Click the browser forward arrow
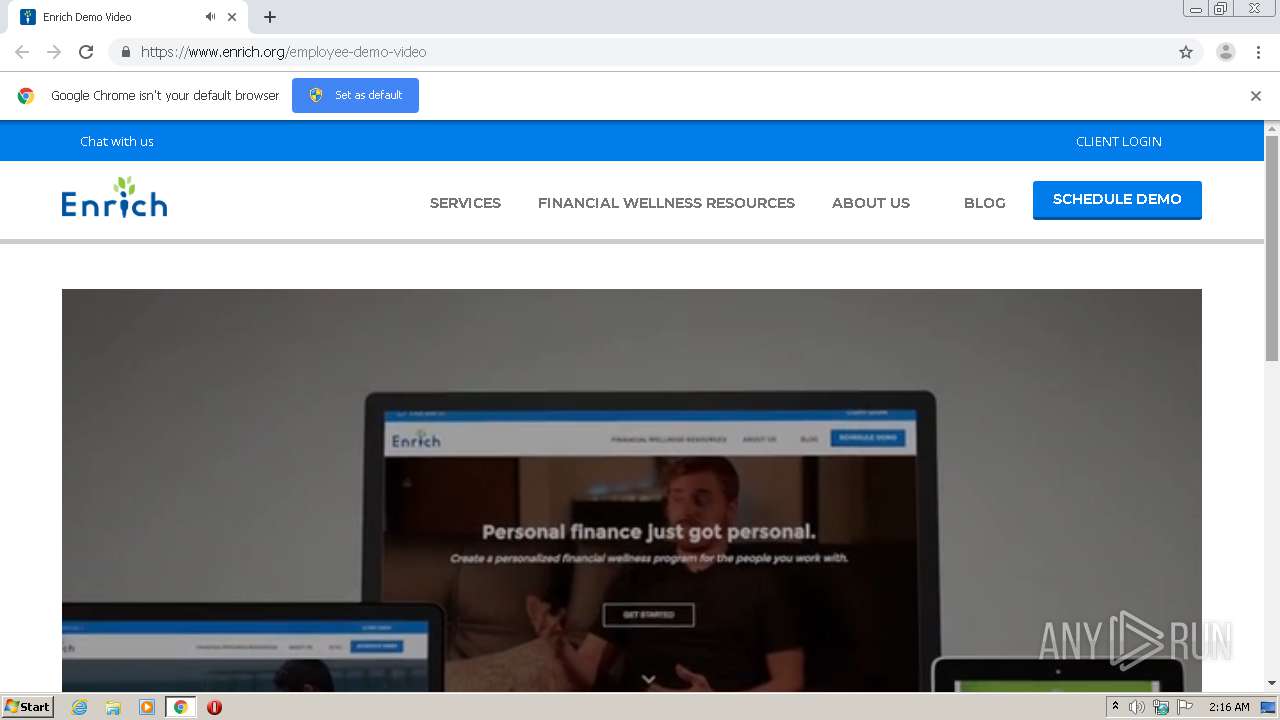The height and width of the screenshot is (720, 1280). [x=54, y=52]
